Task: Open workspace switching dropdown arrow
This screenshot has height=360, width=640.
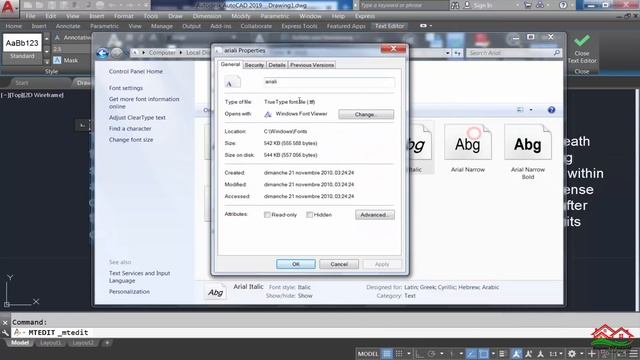Action: (582, 353)
